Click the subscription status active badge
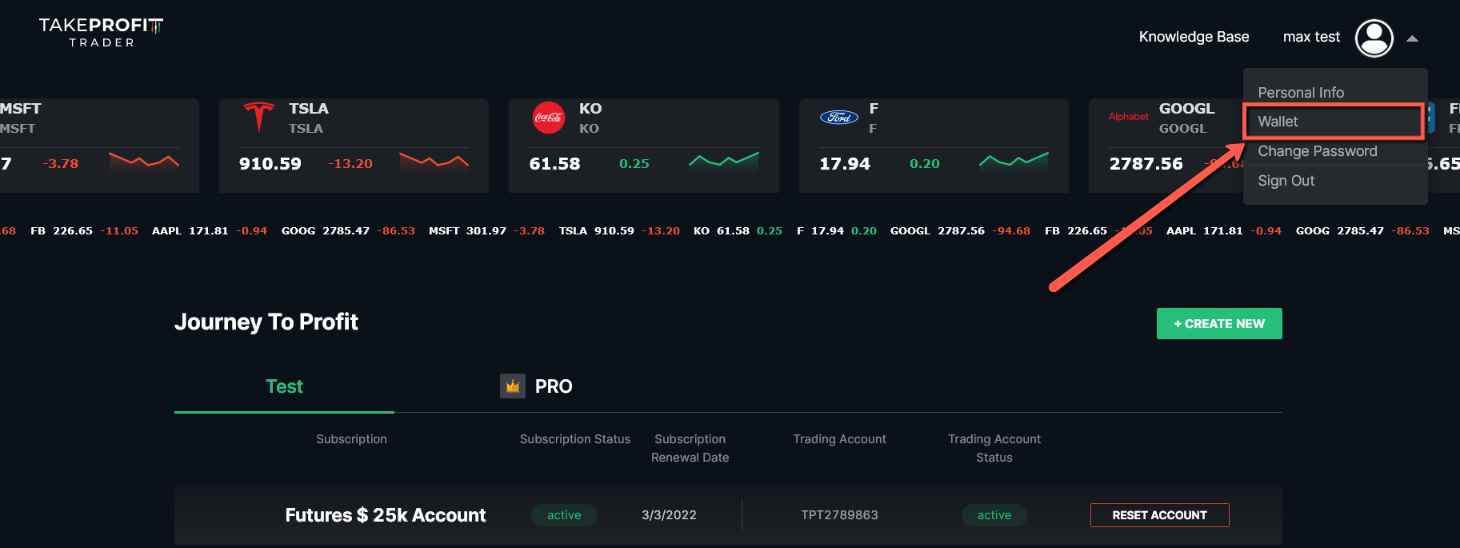This screenshot has width=1460, height=548. (564, 515)
